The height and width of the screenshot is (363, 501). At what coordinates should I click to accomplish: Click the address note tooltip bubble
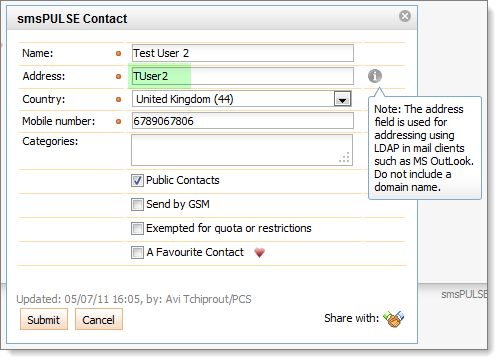[425, 148]
